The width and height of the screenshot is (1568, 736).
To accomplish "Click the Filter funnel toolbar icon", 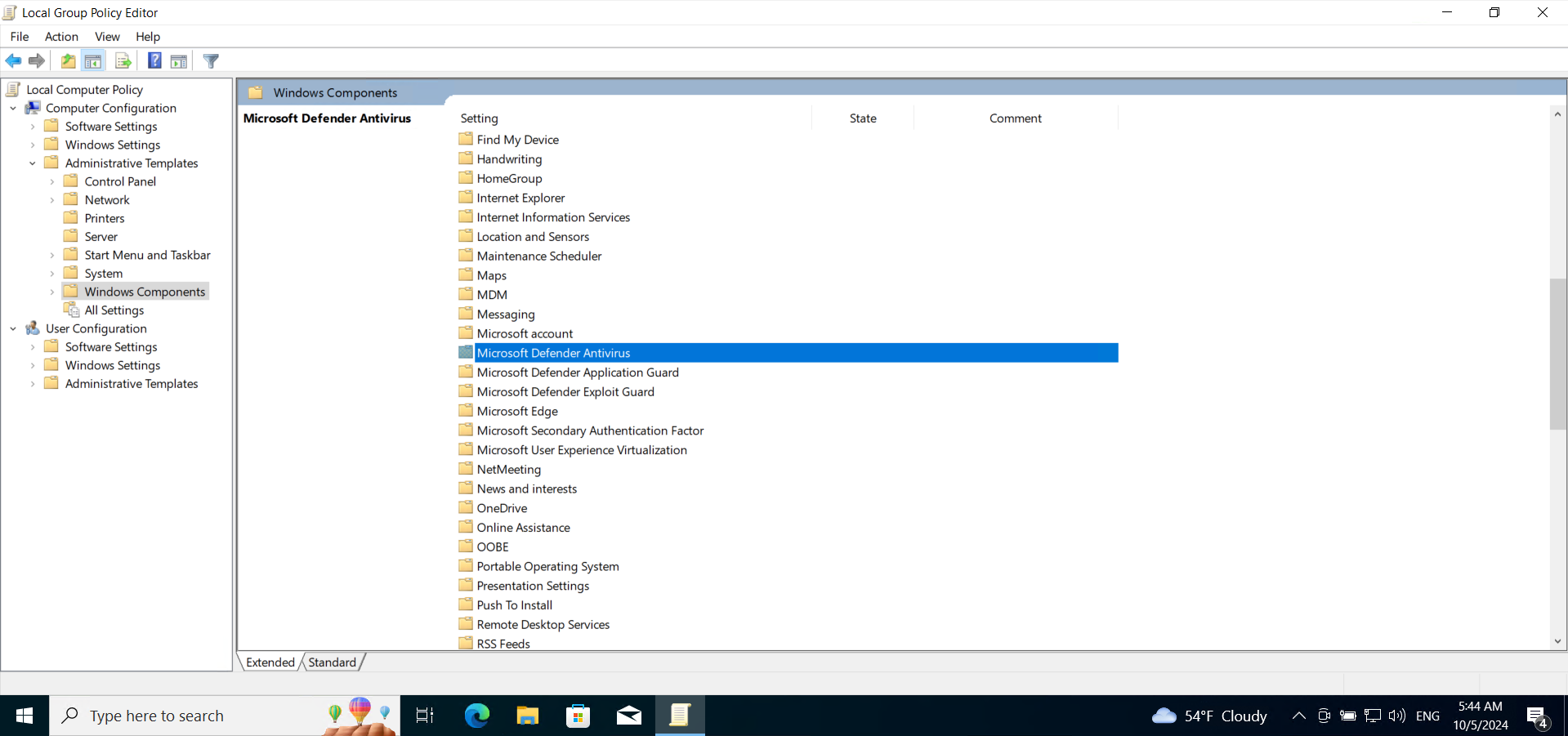I will tap(211, 61).
